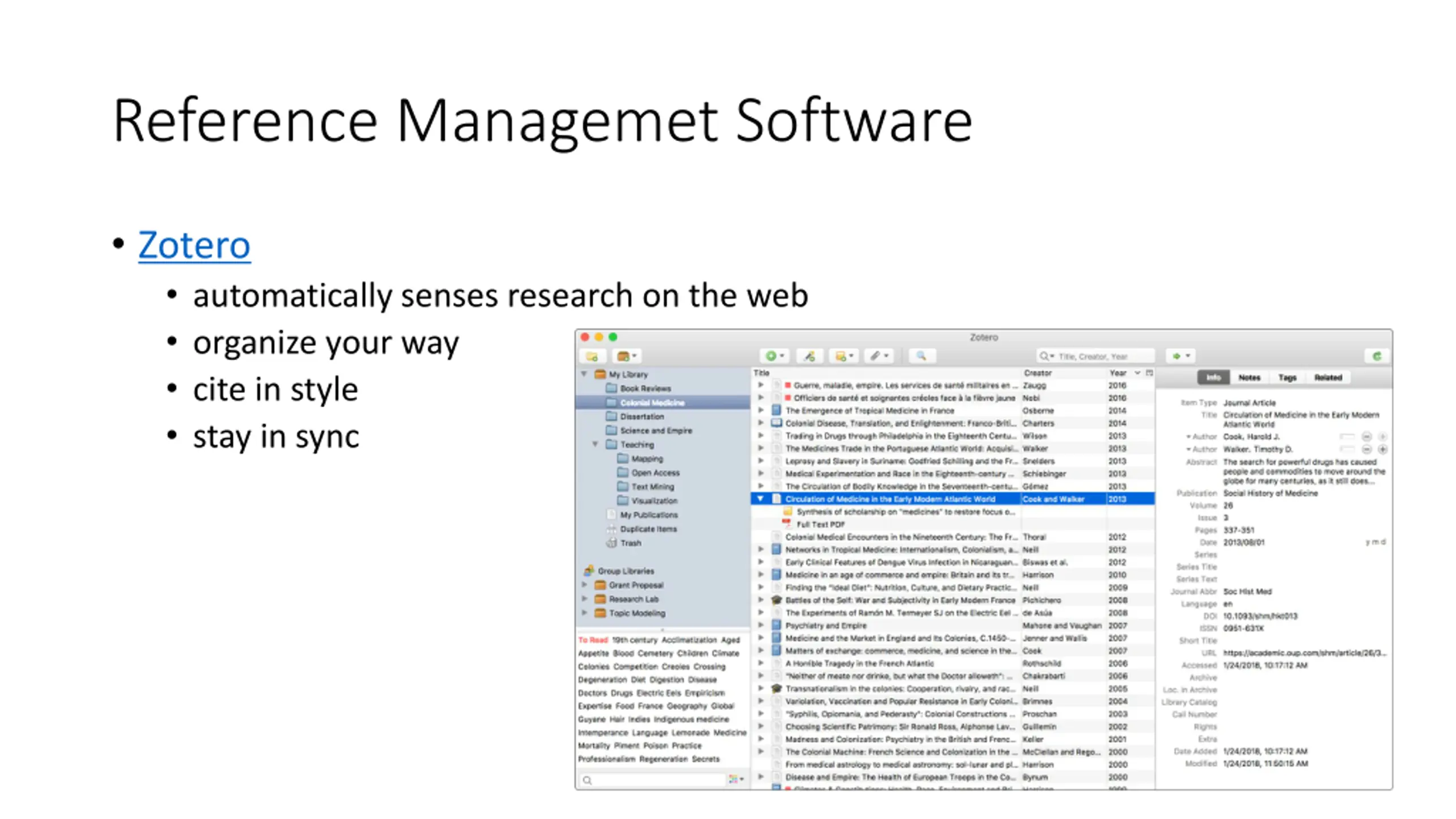Click Add Item by Identifier wand icon

pyautogui.click(x=809, y=356)
